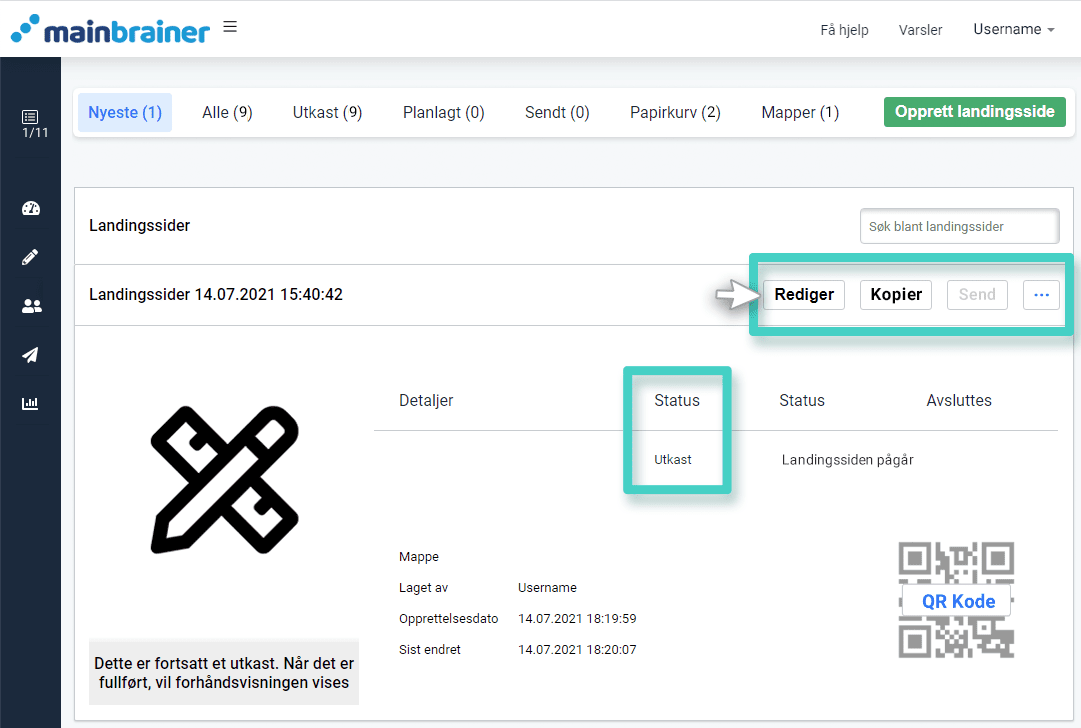Viewport: 1081px width, 728px height.
Task: Click the paper plane send sidebar icon
Action: [30, 355]
